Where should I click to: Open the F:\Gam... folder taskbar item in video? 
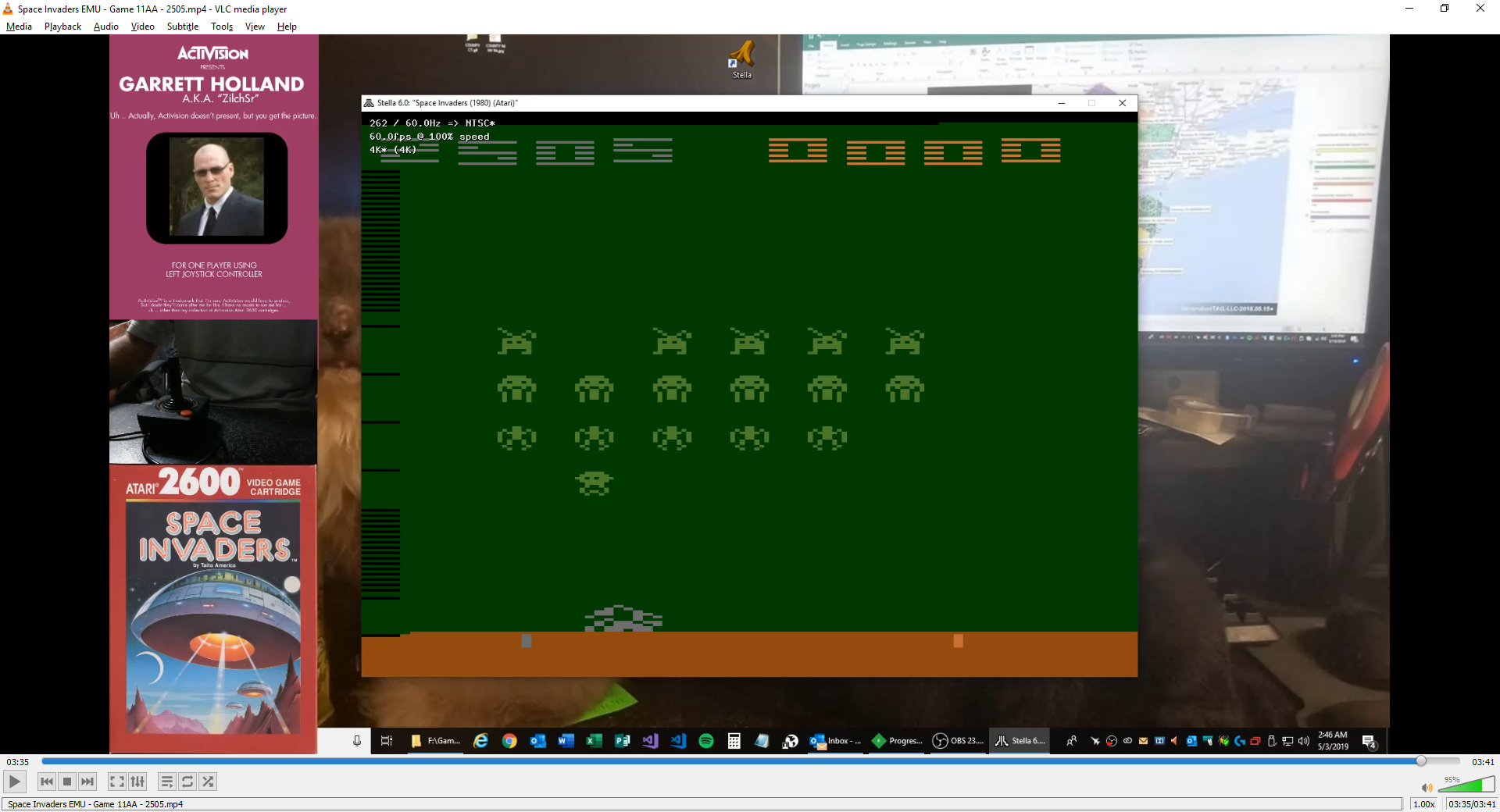coord(436,741)
